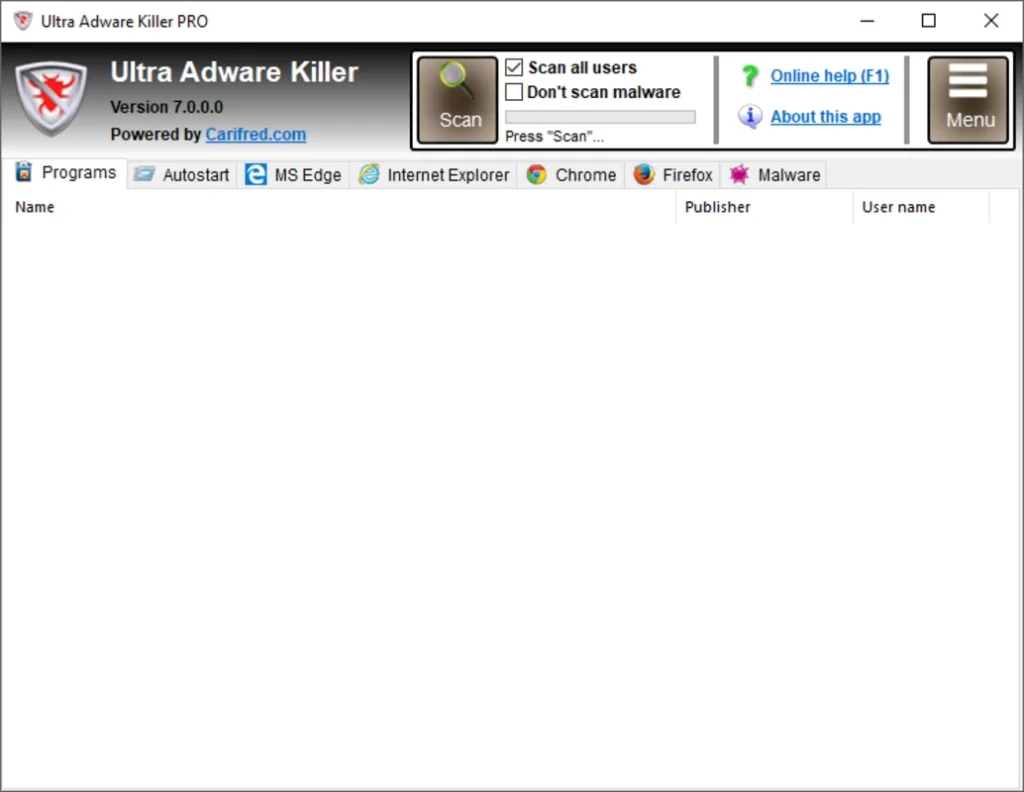Click the green question mark help icon
Viewport: 1024px width, 792px height.
click(x=749, y=76)
